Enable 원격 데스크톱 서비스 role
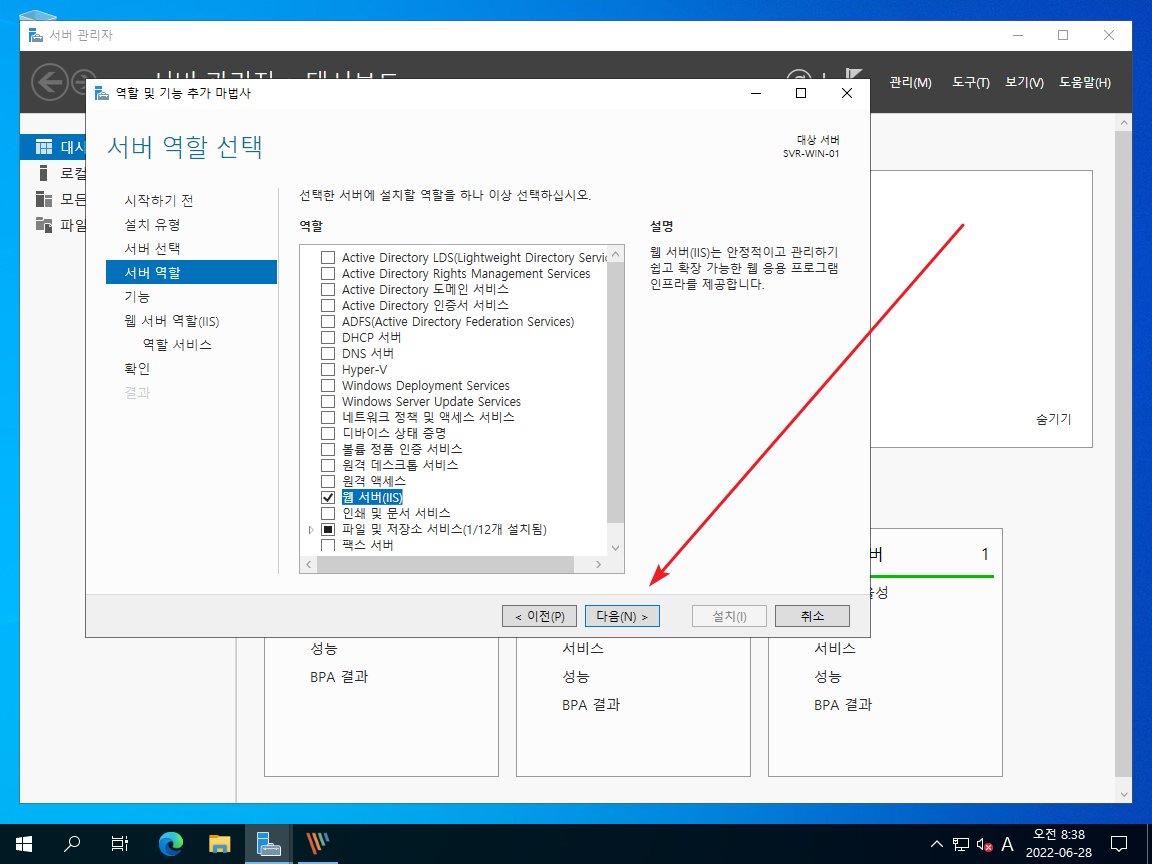 click(x=328, y=466)
